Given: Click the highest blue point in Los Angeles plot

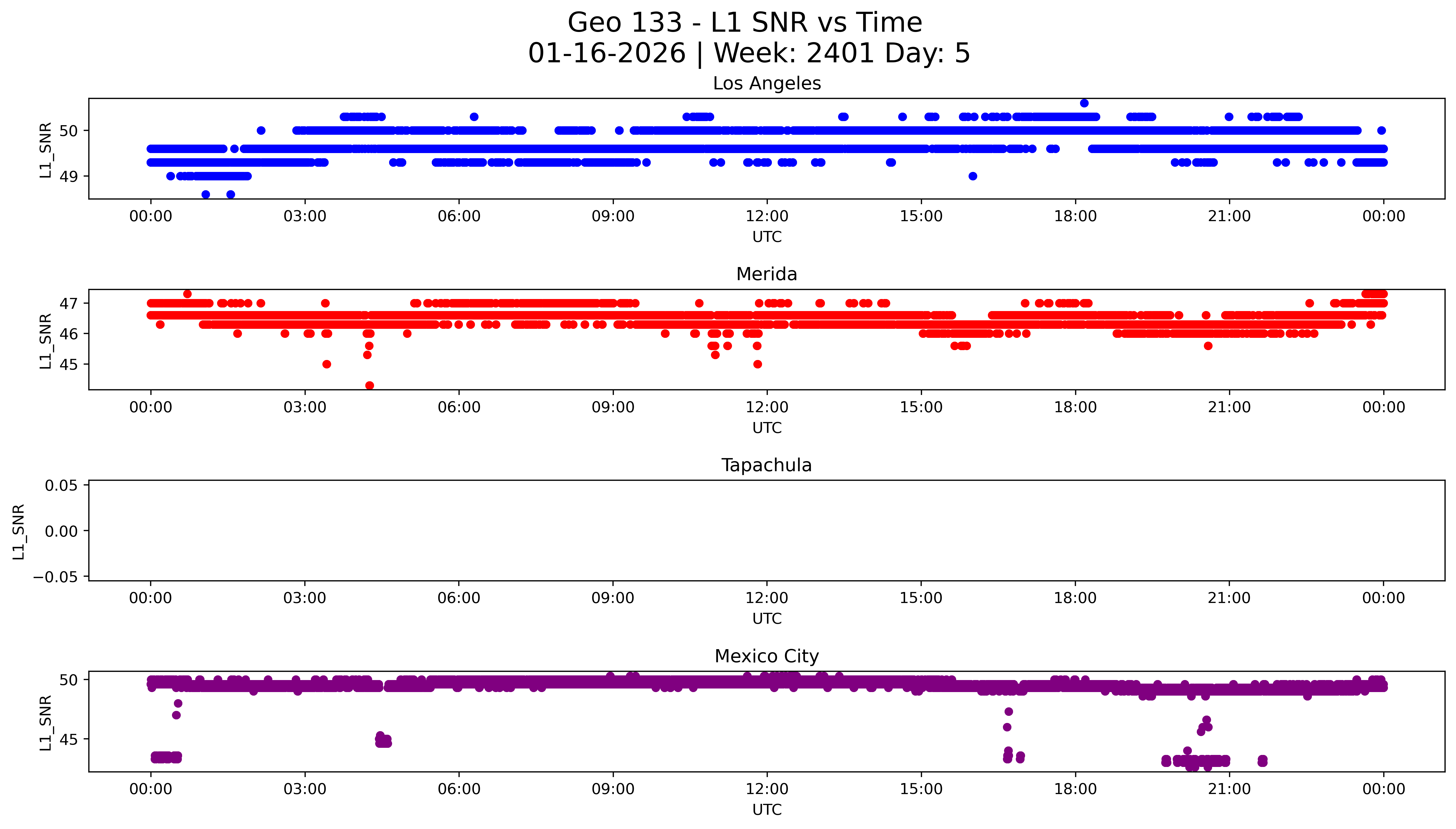Looking at the screenshot, I should (1084, 103).
